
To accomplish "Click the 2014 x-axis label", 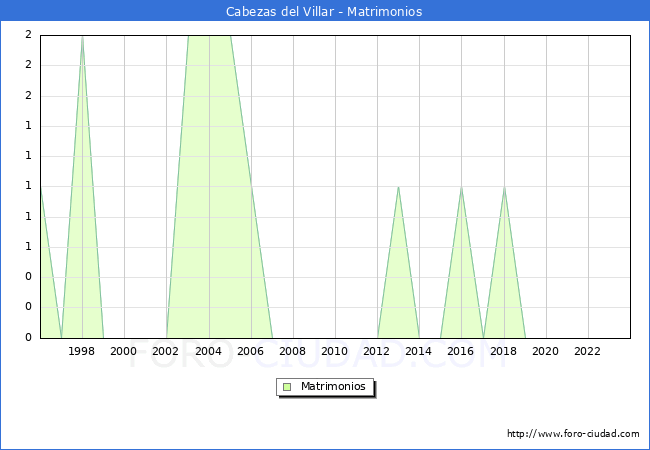I will [419, 351].
